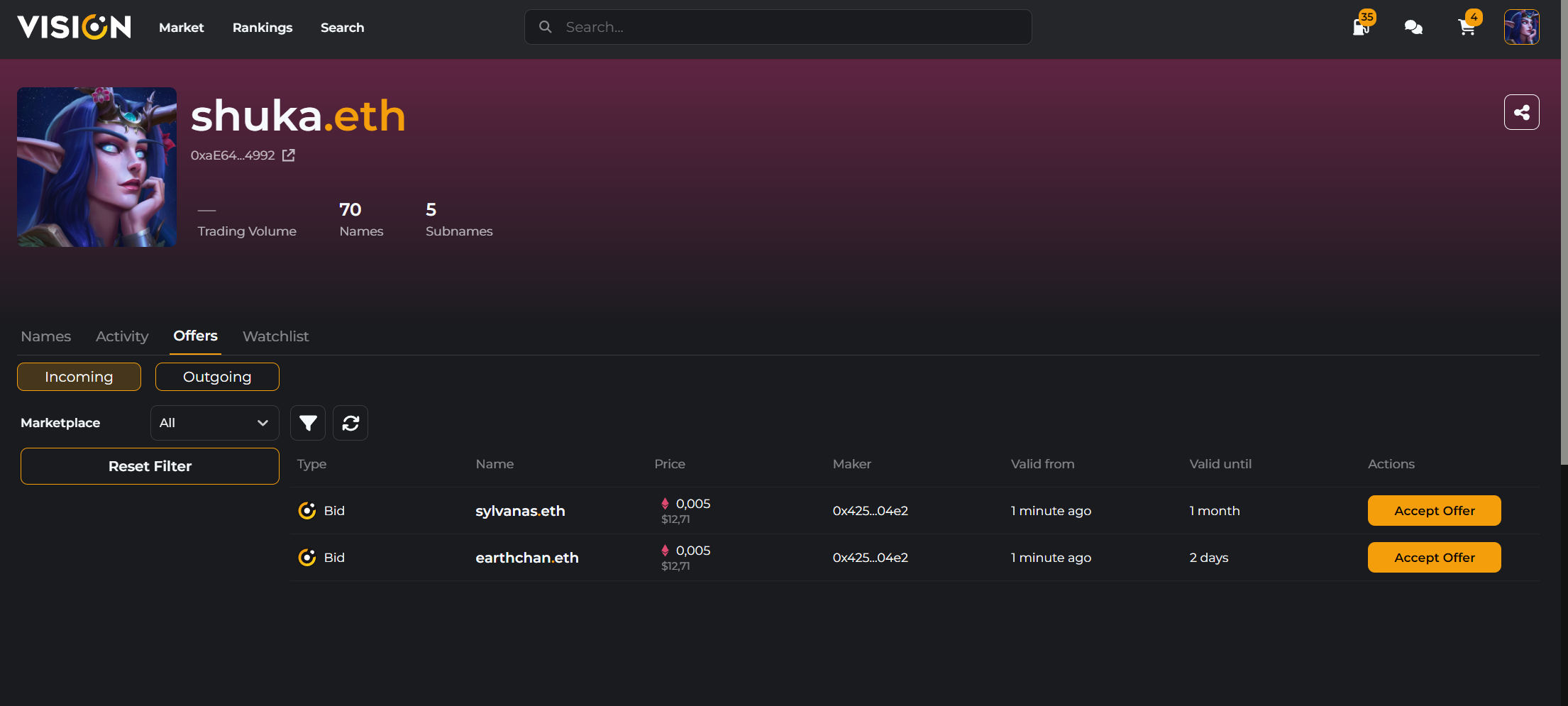Image resolution: width=1568 pixels, height=706 pixels.
Task: Open the user avatar menu in header
Action: pyautogui.click(x=1522, y=27)
